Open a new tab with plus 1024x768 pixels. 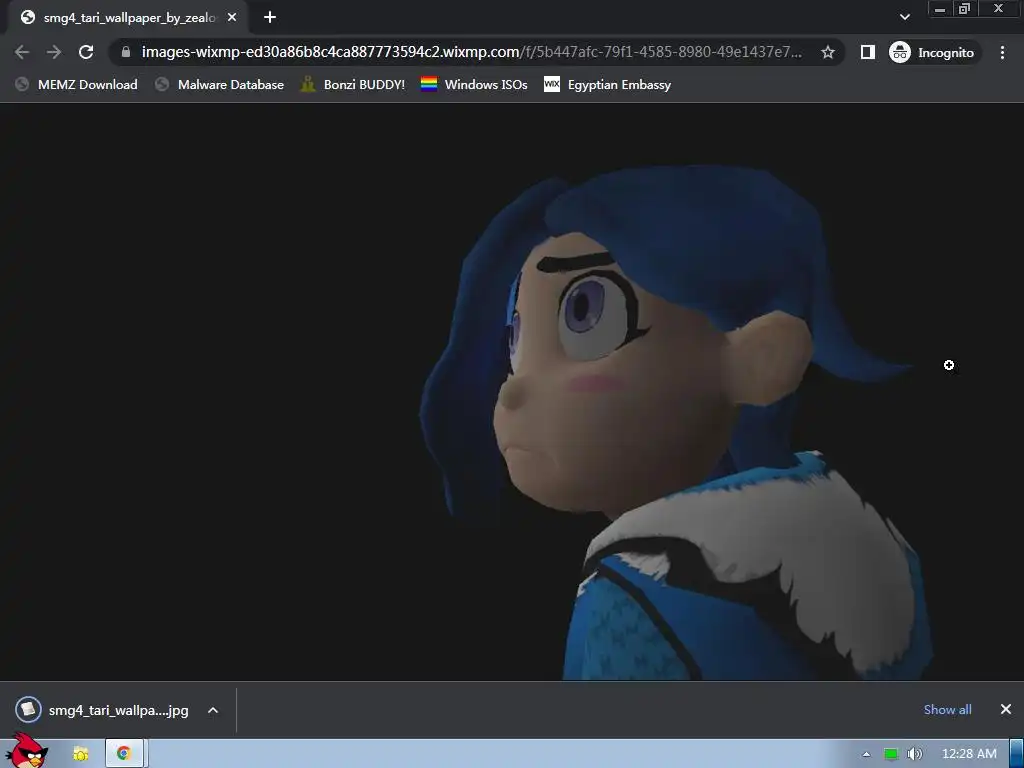pyautogui.click(x=270, y=18)
